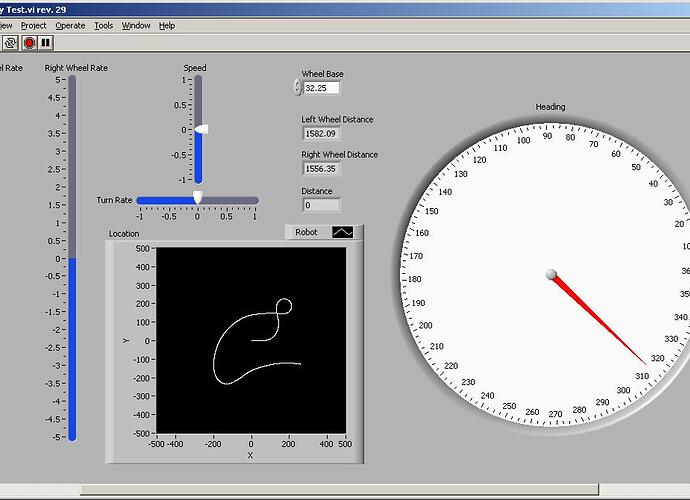The height and width of the screenshot is (500, 690).
Task: Click the 90 mark on Heading gauge
Action: point(547,136)
